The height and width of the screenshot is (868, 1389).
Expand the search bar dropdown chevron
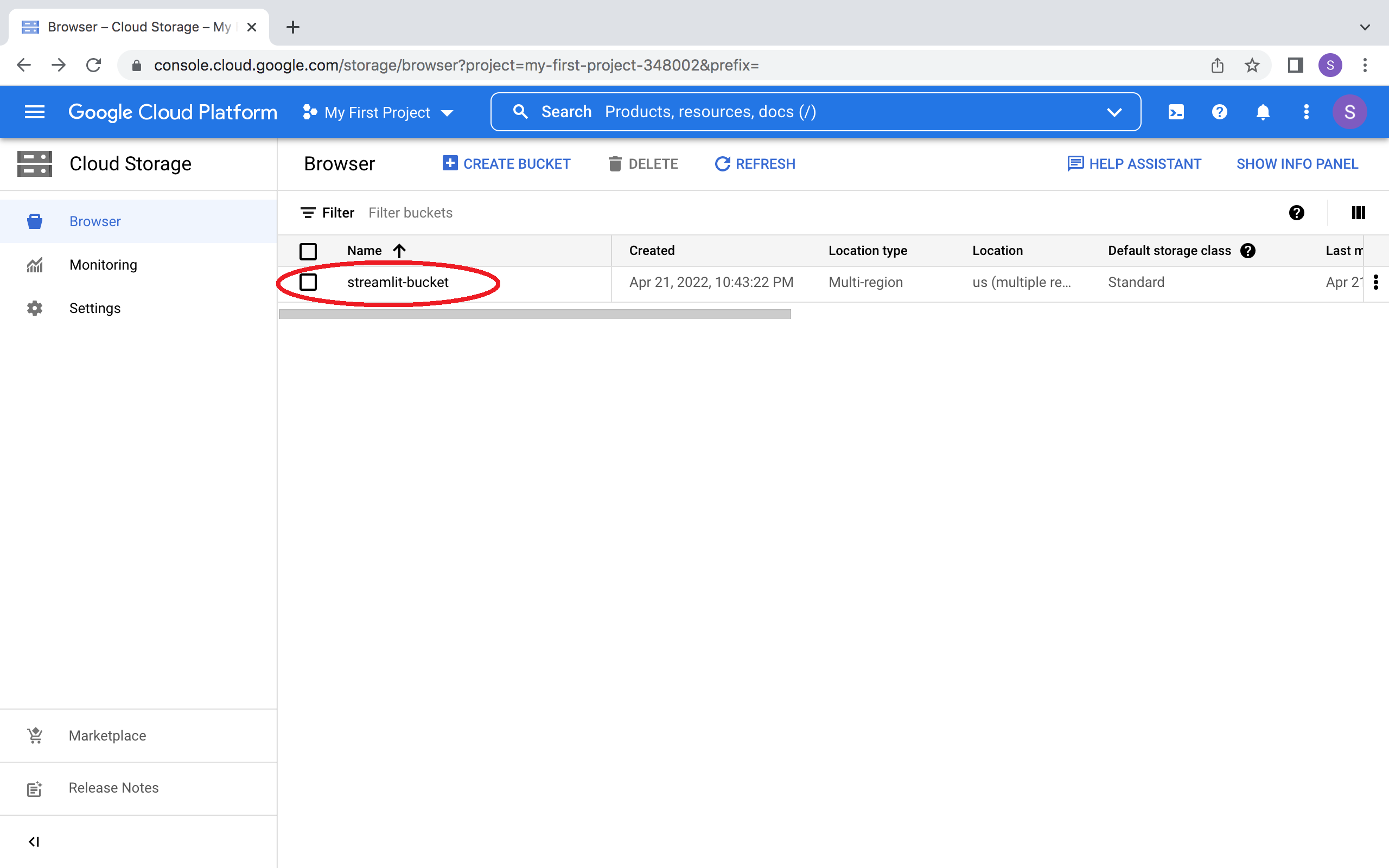click(x=1114, y=112)
